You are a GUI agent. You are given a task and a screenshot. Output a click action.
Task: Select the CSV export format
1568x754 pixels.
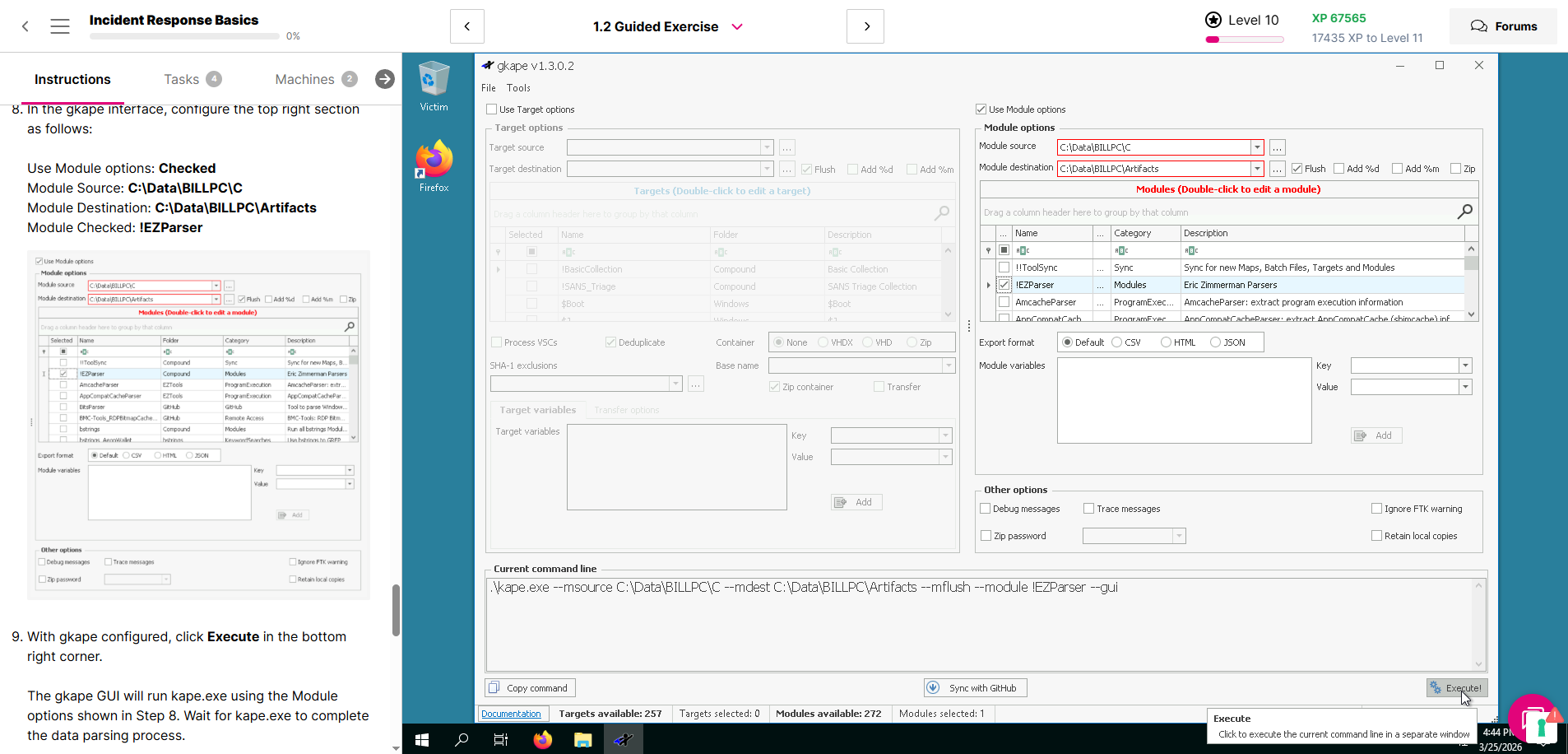[1117, 342]
